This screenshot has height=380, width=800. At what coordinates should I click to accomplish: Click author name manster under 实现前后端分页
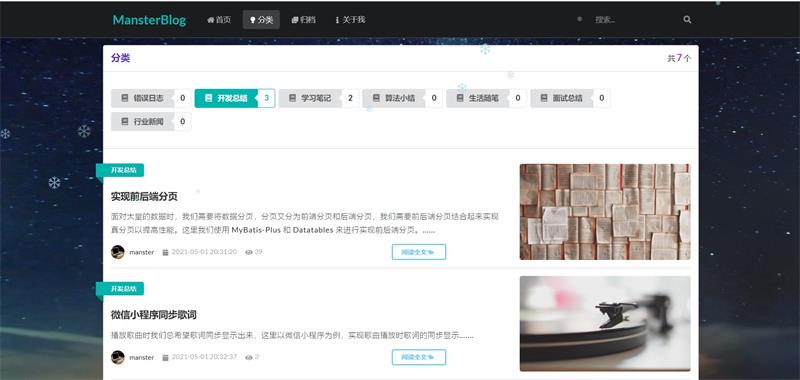point(141,252)
